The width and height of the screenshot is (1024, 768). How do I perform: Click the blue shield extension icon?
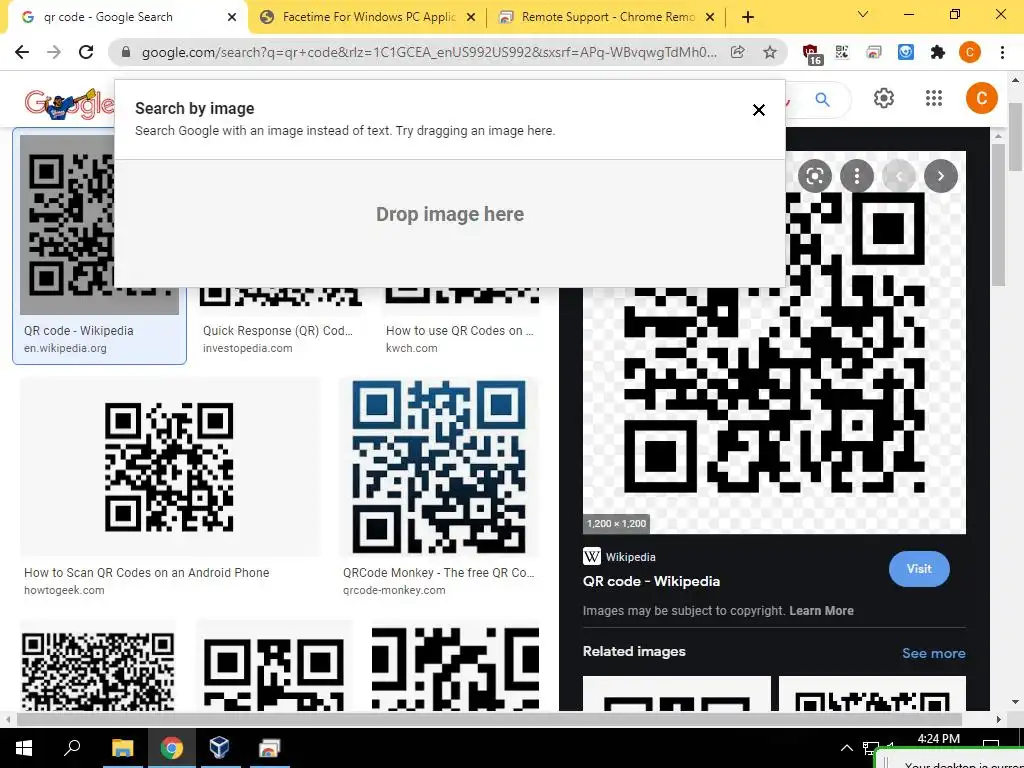pos(906,52)
